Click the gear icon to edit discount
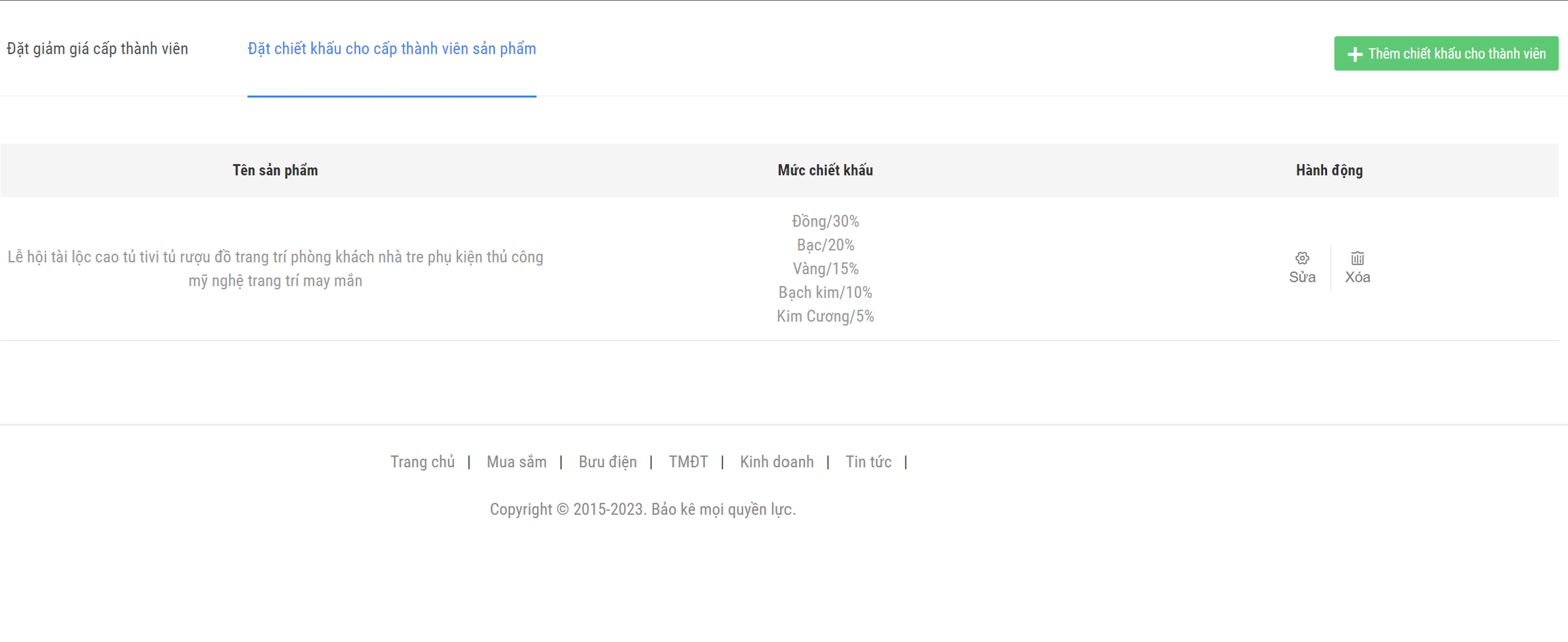 pos(1301,258)
